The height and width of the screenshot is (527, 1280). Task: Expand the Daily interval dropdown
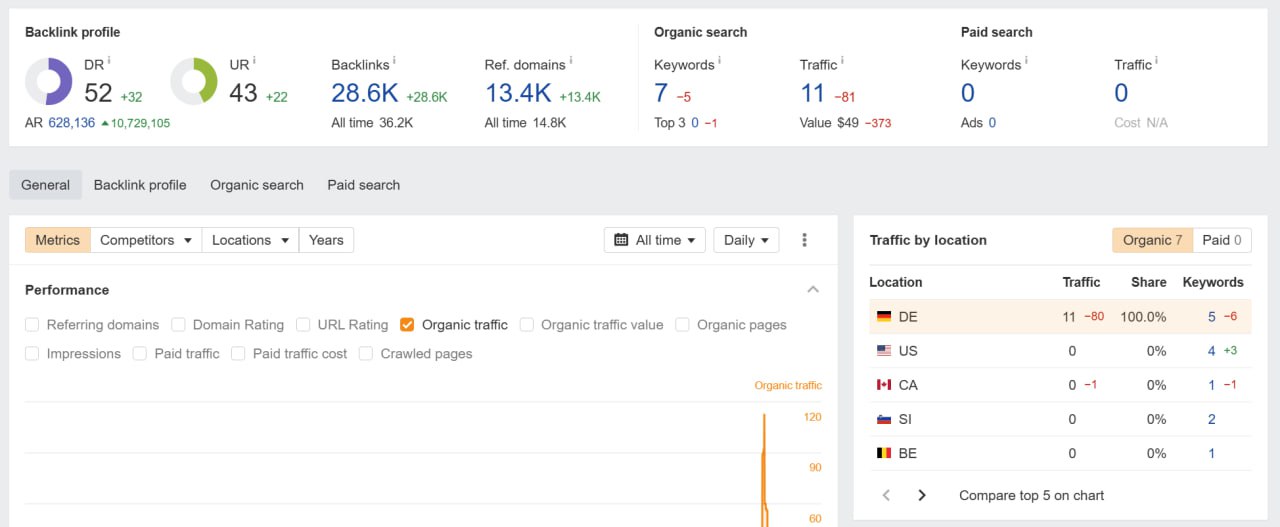(746, 240)
